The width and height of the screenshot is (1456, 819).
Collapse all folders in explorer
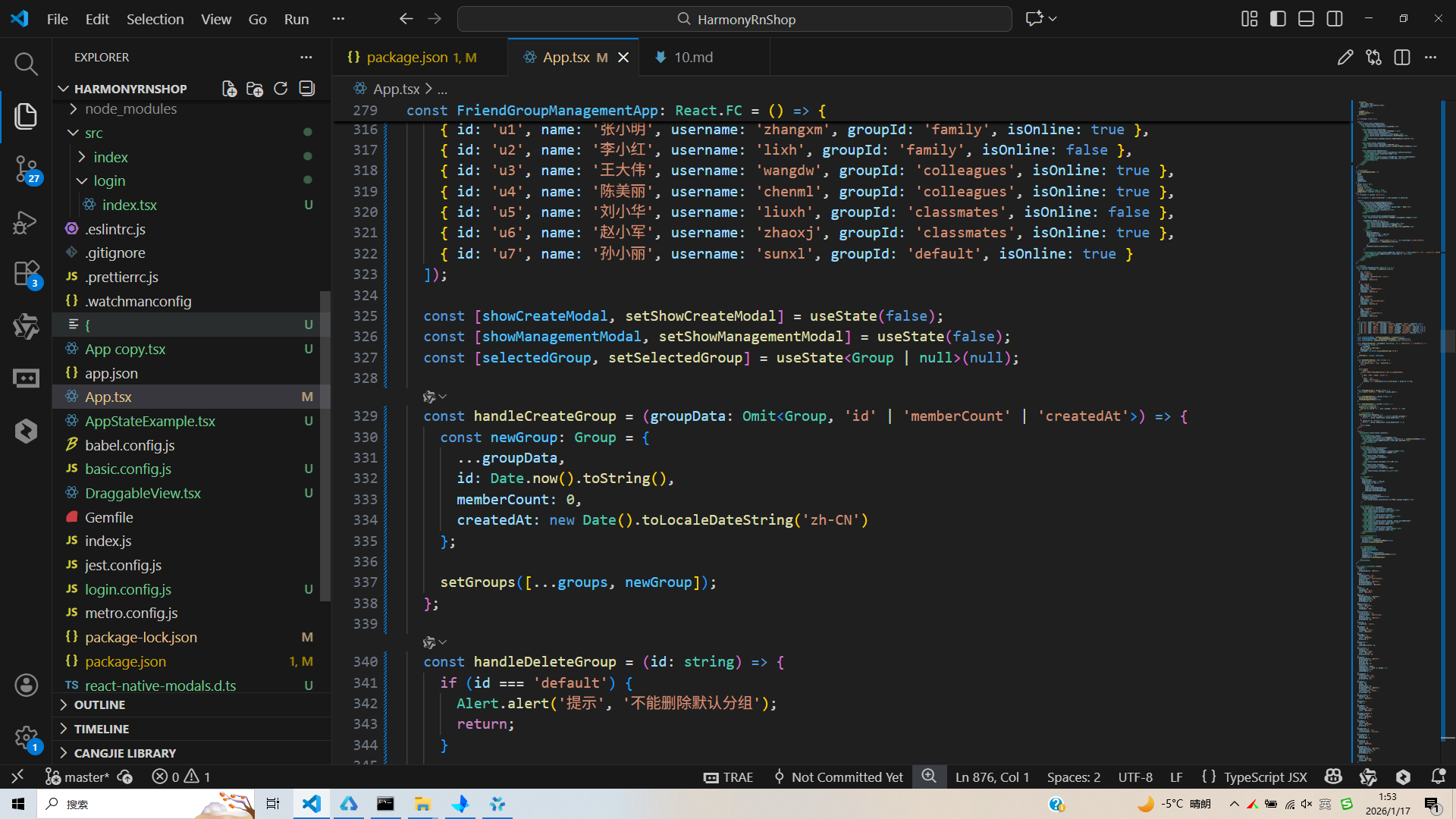[x=306, y=89]
